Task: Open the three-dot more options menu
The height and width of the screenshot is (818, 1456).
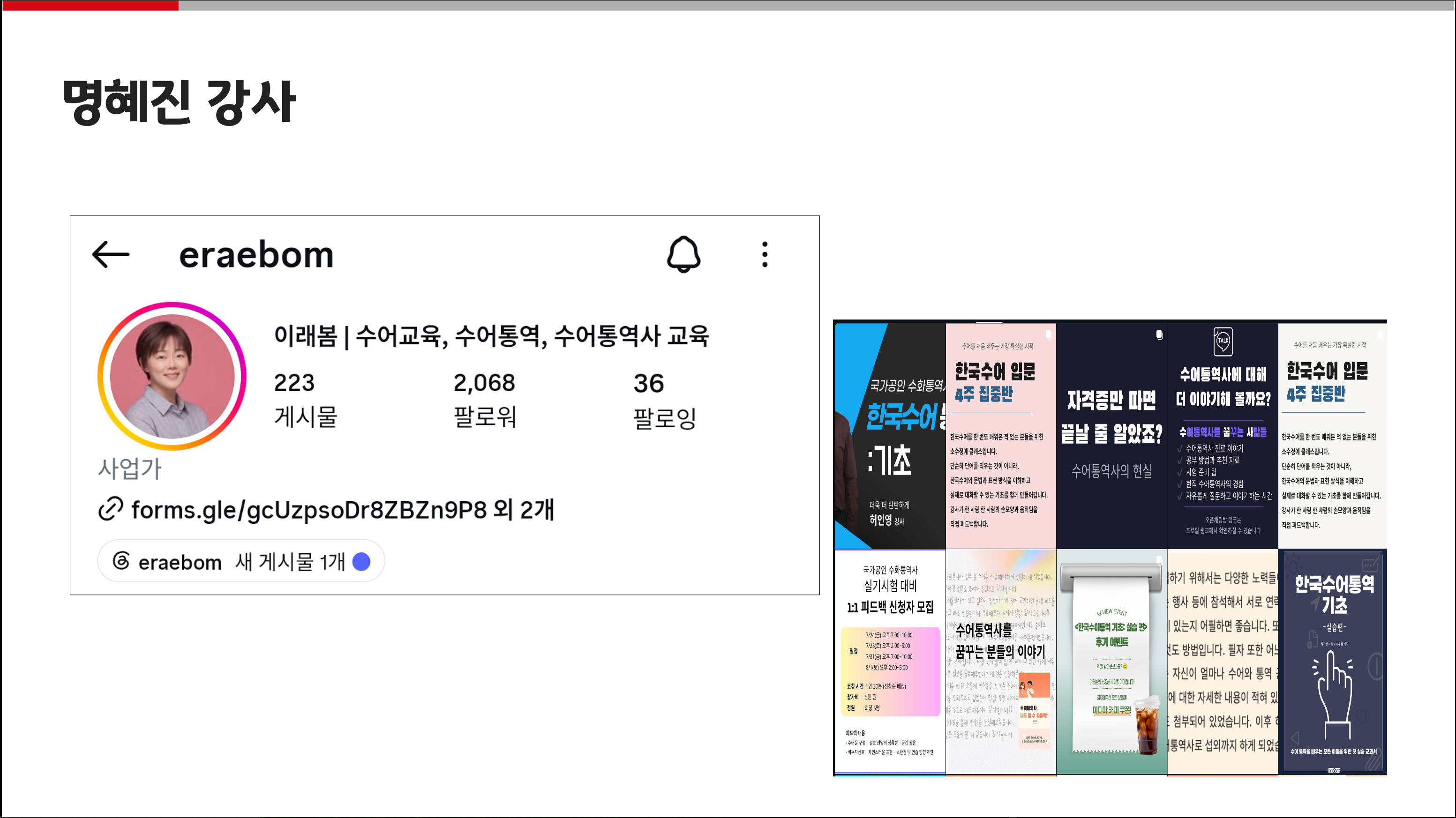Action: click(x=765, y=255)
